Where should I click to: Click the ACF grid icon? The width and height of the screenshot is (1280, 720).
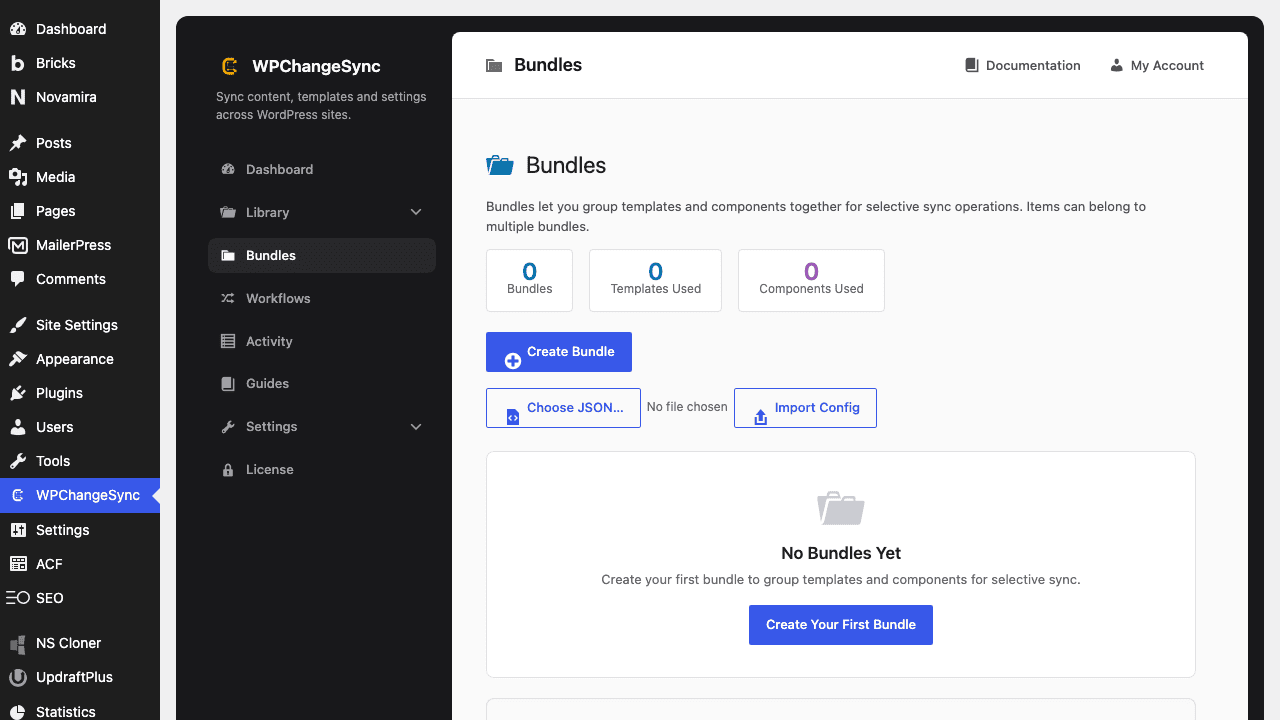click(18, 564)
